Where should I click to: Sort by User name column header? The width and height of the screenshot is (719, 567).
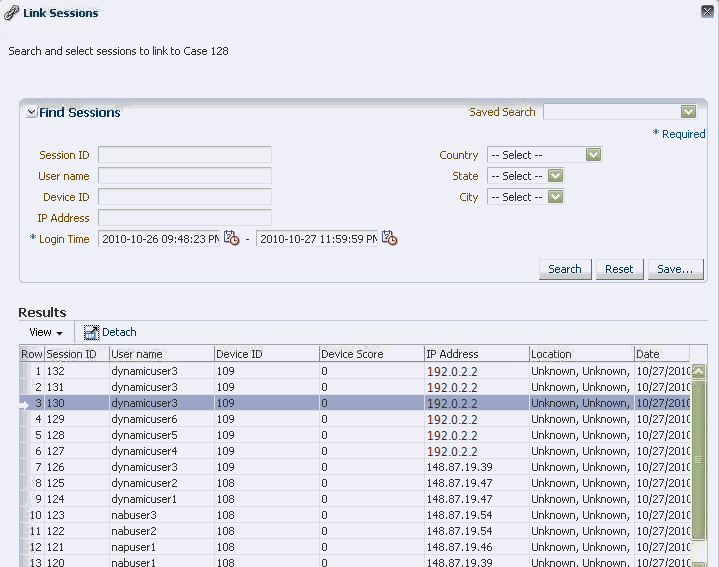(x=162, y=354)
